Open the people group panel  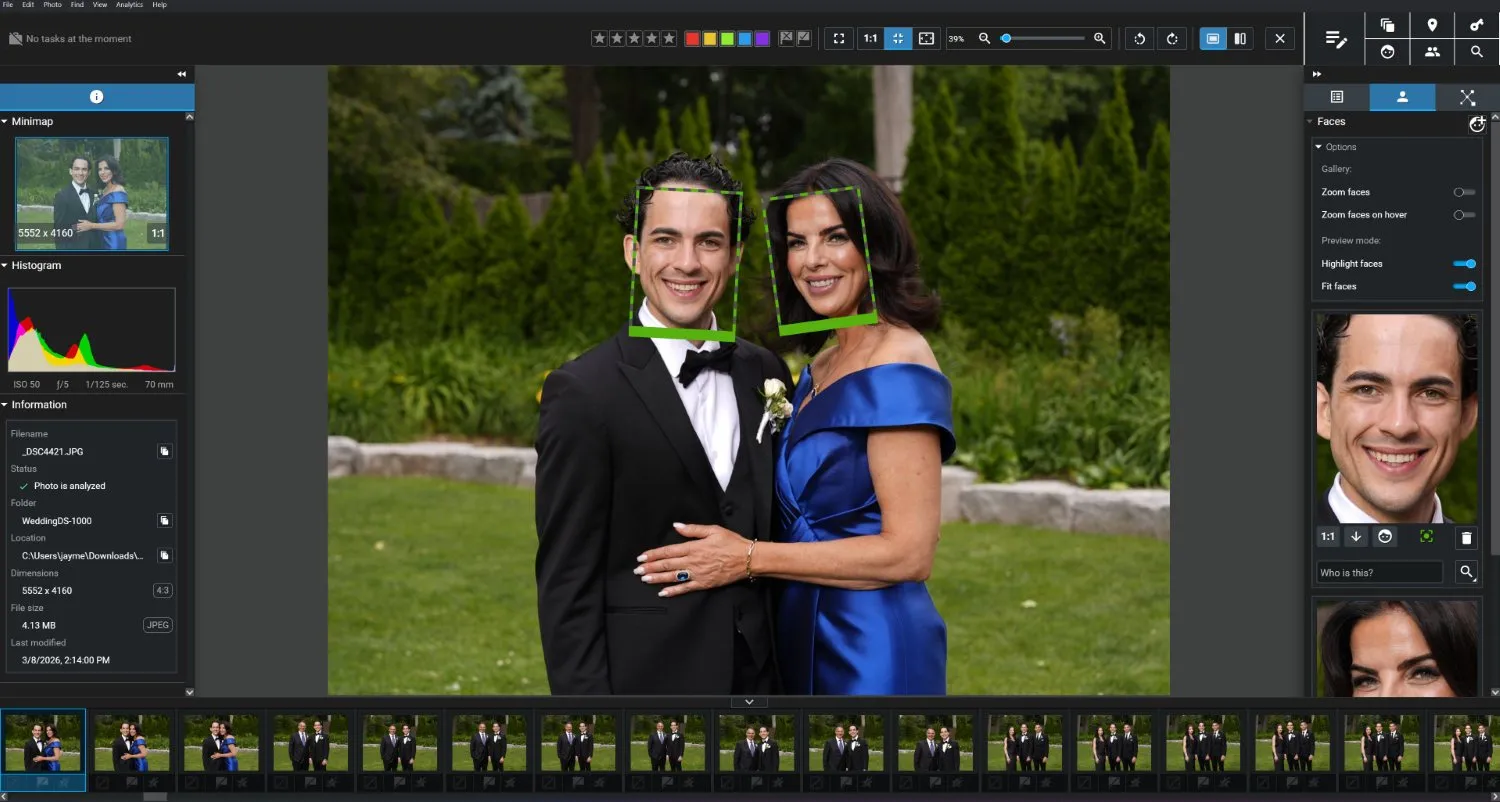point(1432,52)
